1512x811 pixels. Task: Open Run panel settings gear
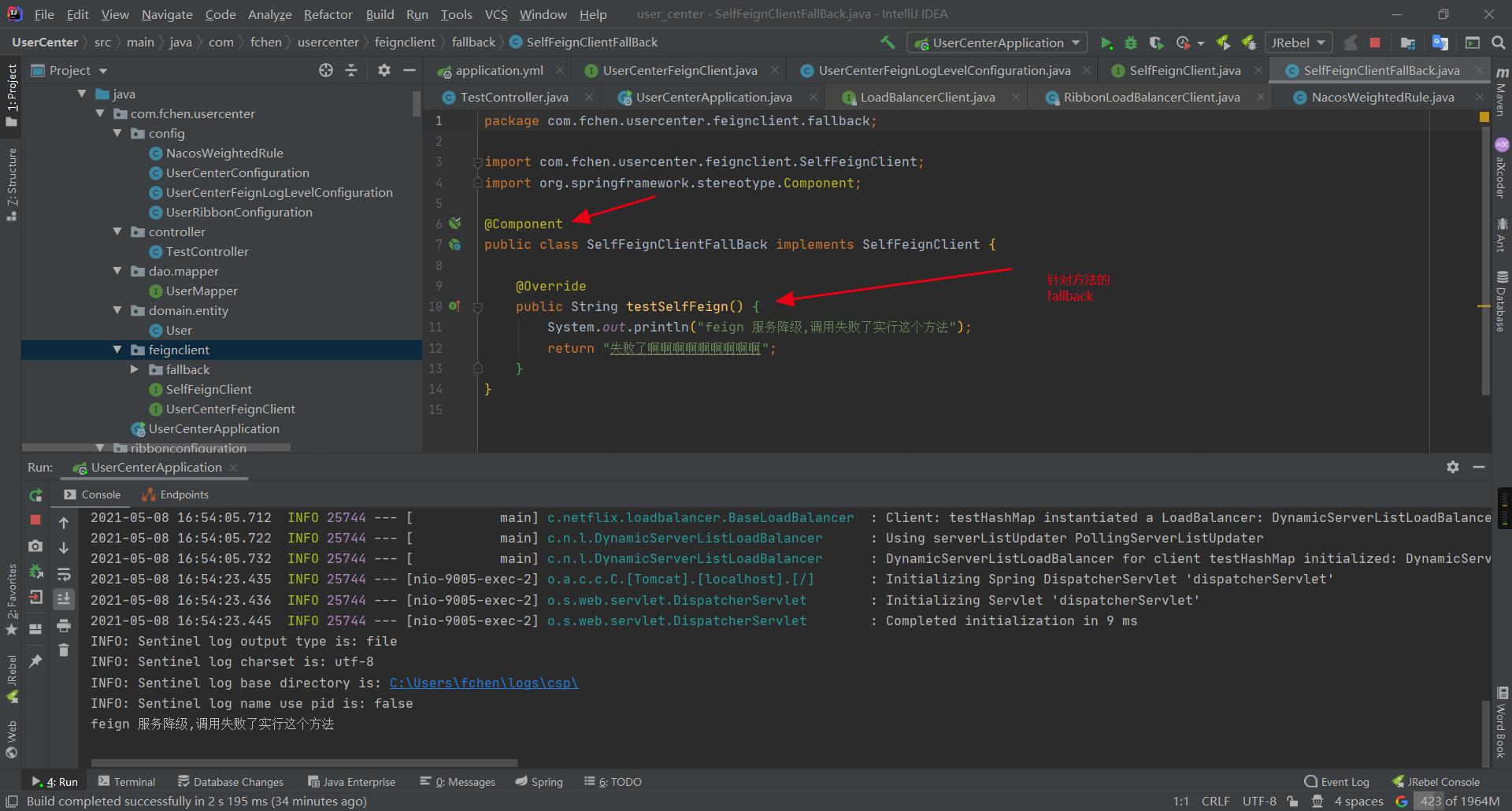[1453, 467]
